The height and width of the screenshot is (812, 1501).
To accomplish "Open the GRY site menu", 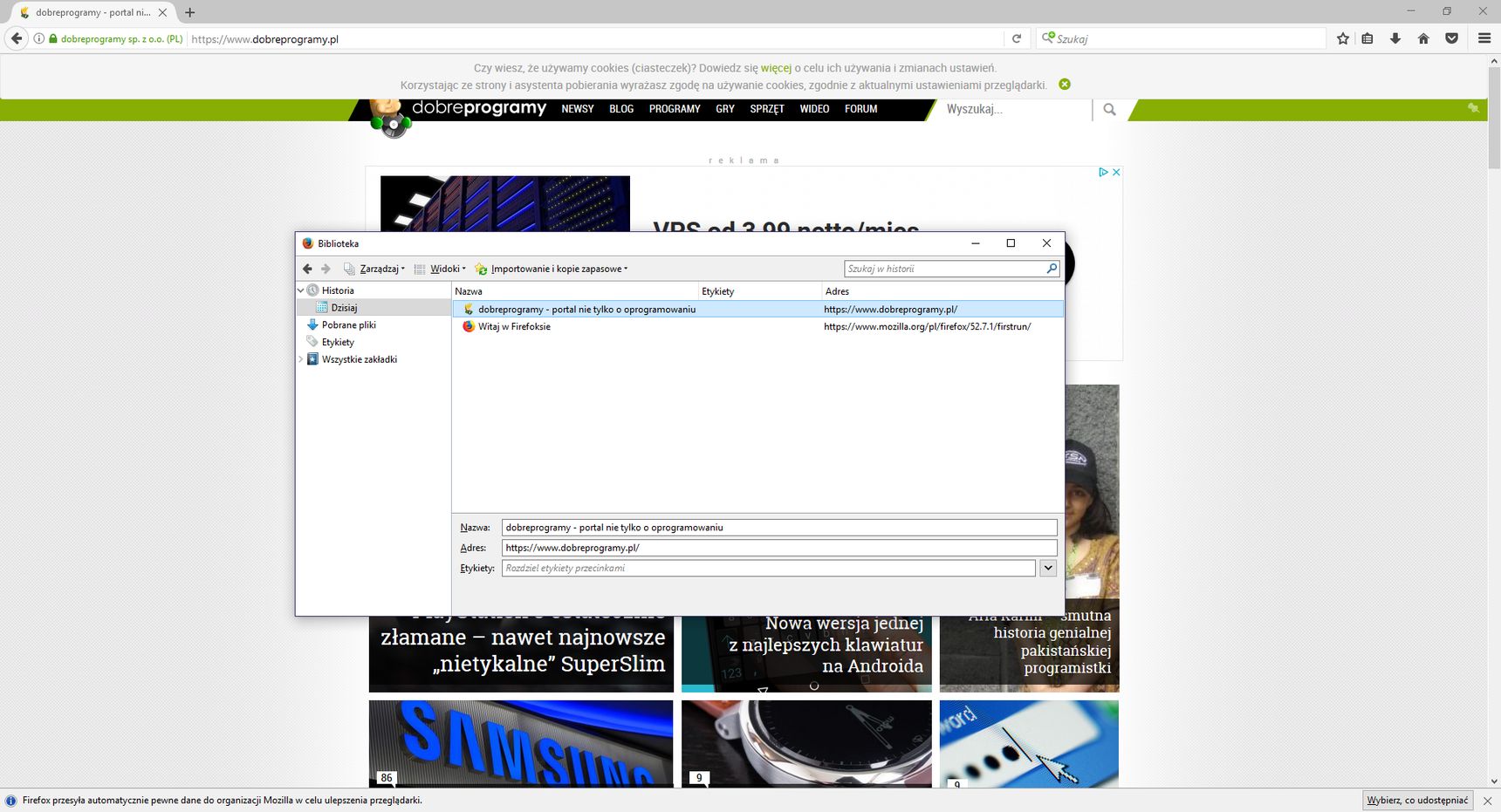I will (x=725, y=109).
